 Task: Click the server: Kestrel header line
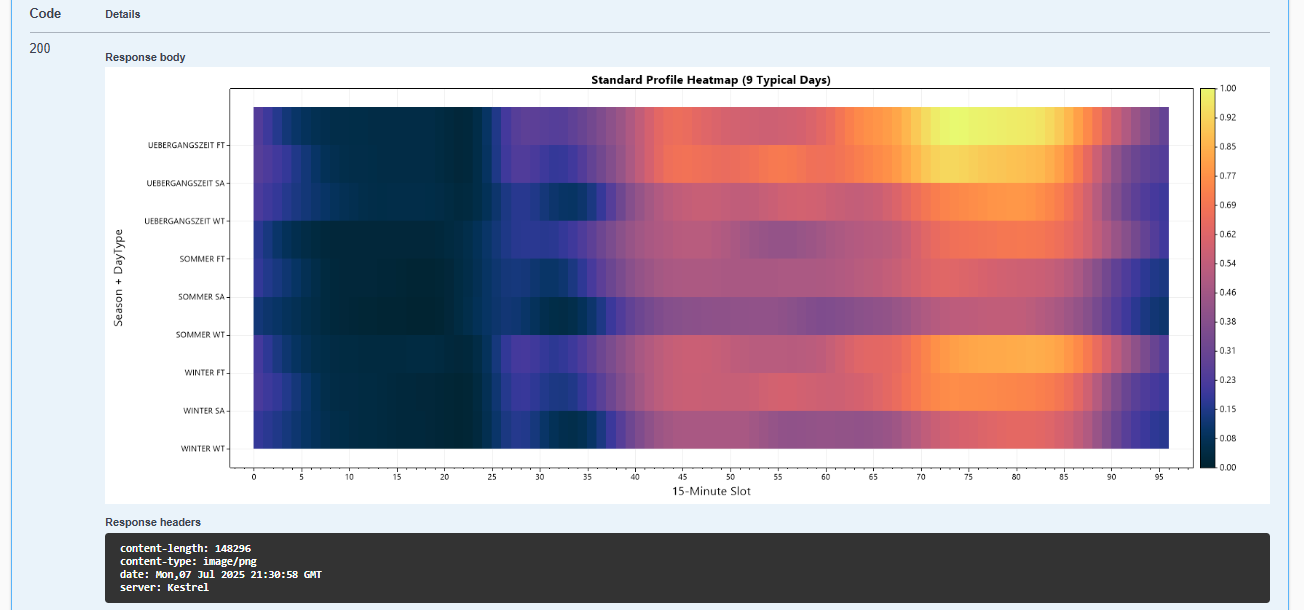tap(164, 588)
